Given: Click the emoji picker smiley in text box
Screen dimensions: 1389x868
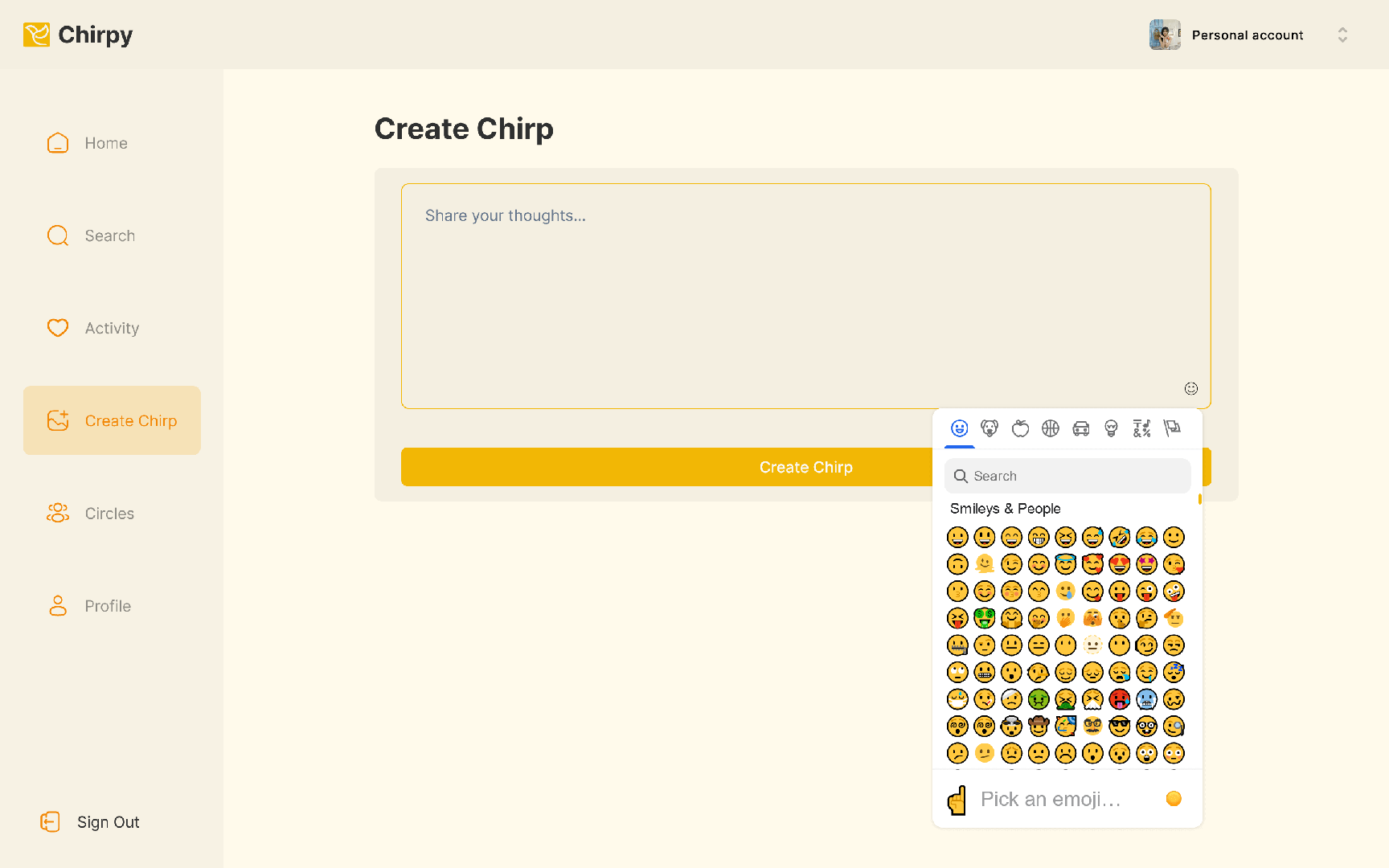Looking at the screenshot, I should click(1190, 389).
